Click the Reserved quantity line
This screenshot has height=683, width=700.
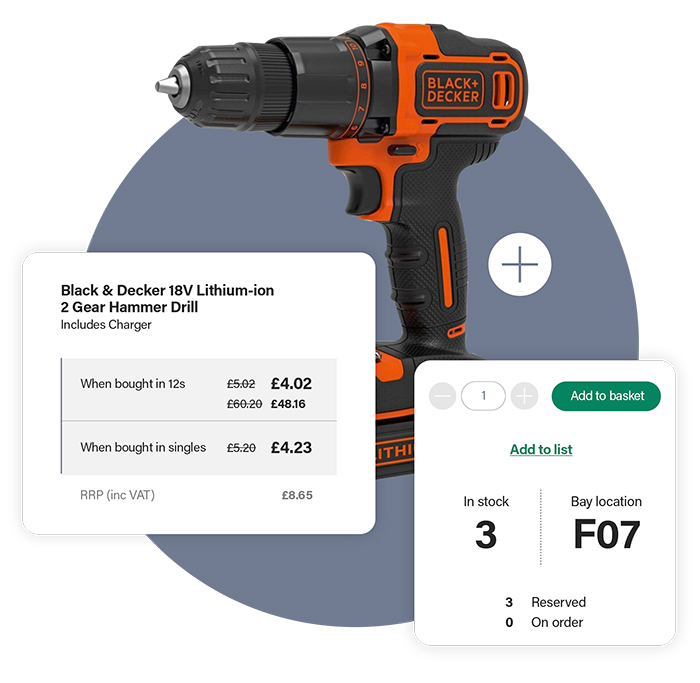(546, 602)
